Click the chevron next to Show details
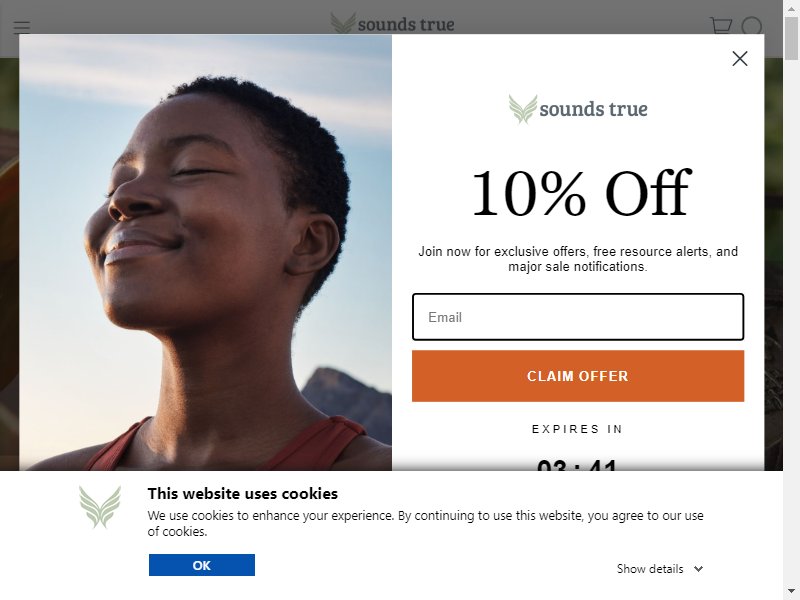Screen dimensions: 800x600 pyautogui.click(x=698, y=568)
